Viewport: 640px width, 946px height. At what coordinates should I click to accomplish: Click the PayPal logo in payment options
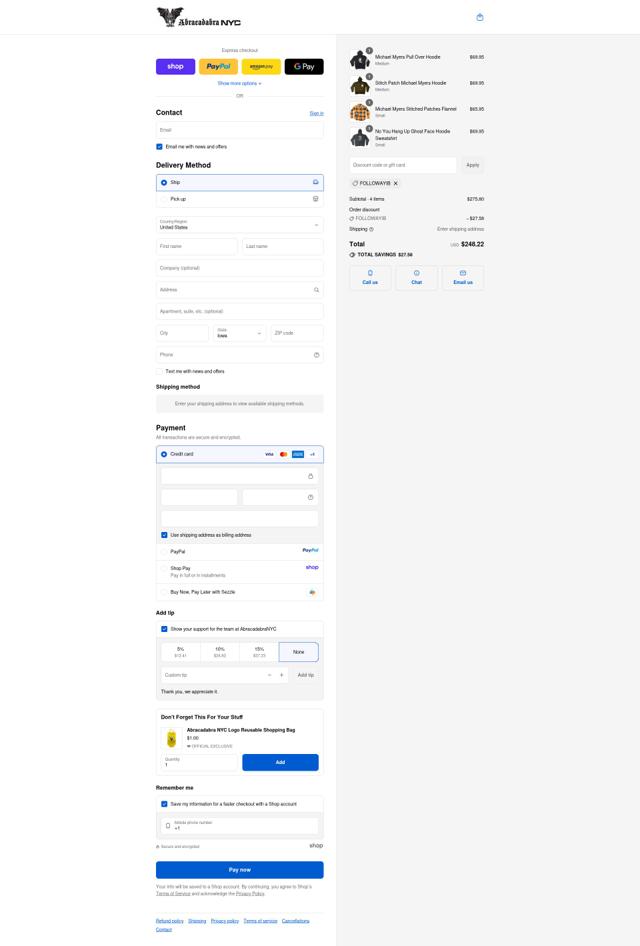311,550
